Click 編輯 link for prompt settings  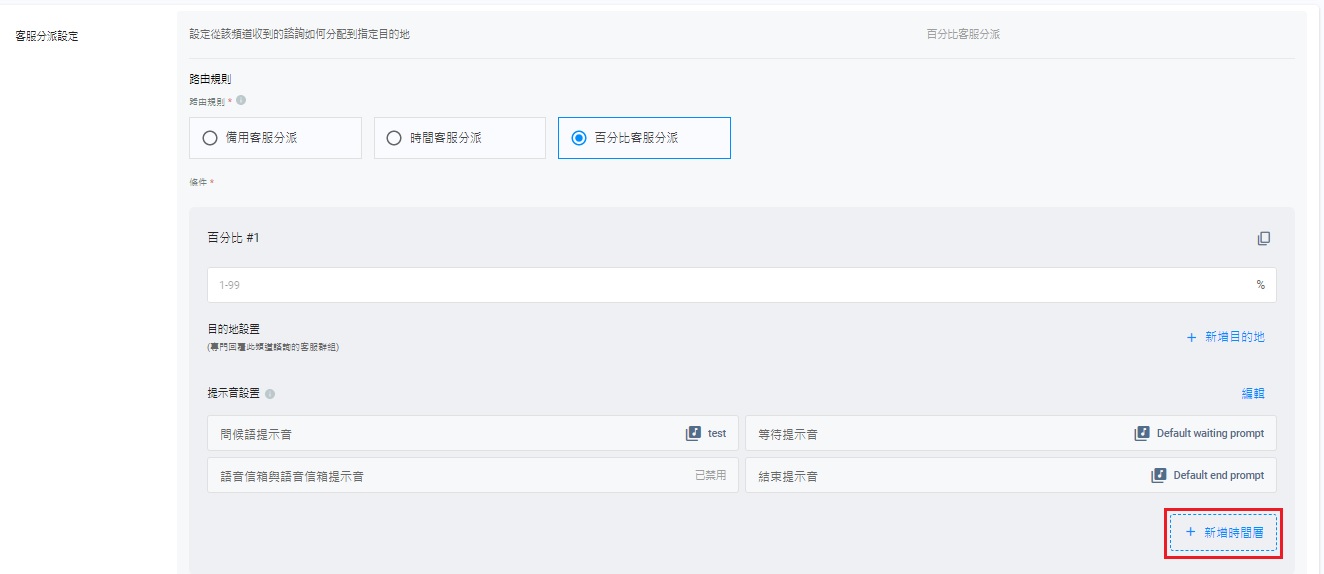tap(1253, 393)
